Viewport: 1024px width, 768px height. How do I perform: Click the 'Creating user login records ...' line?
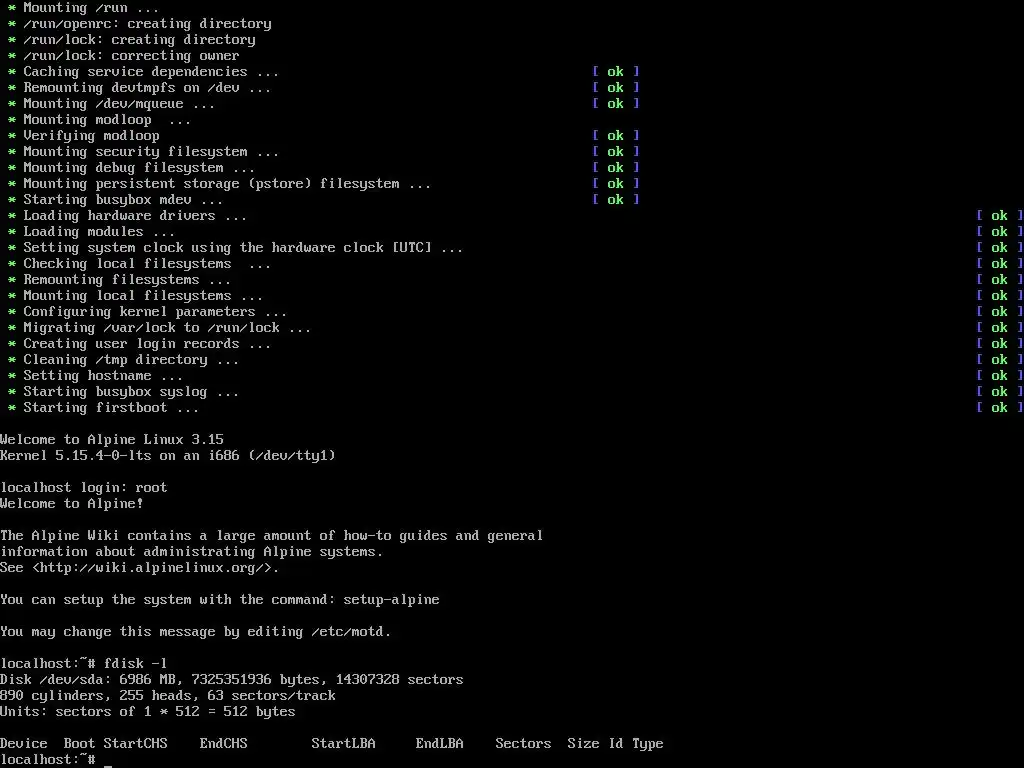[140, 344]
